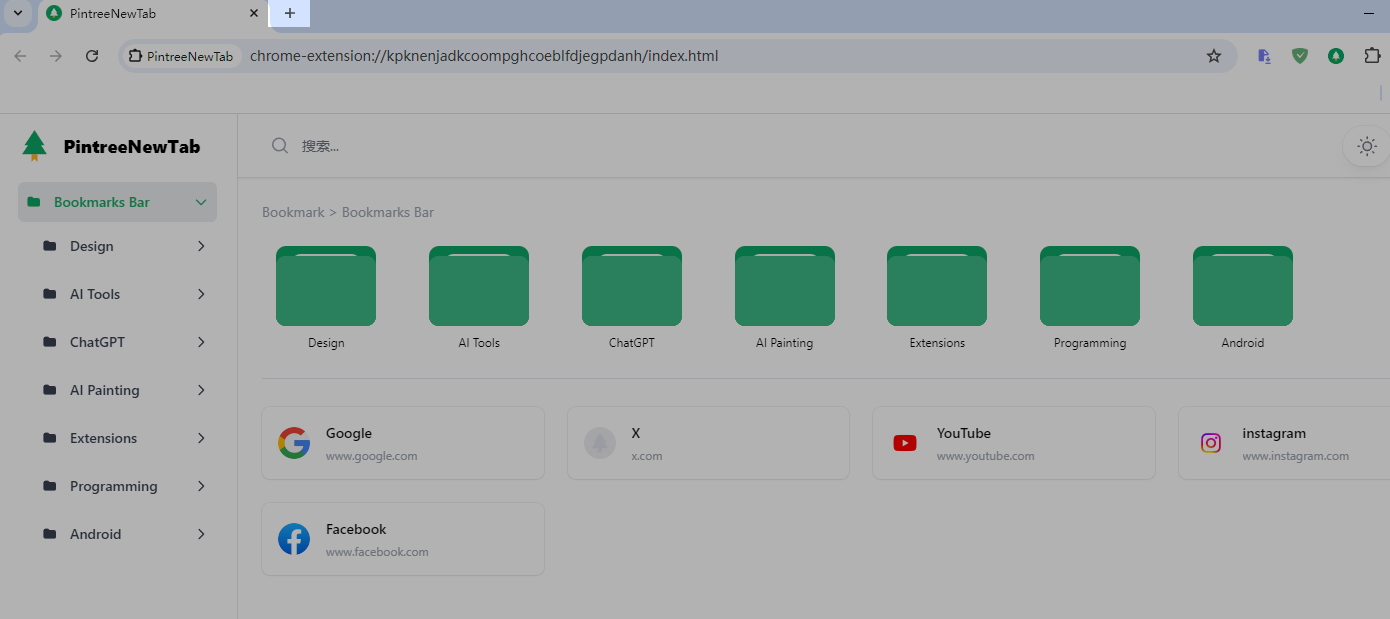Bookmark this page with star icon
The height and width of the screenshot is (619, 1390).
pyautogui.click(x=1214, y=56)
